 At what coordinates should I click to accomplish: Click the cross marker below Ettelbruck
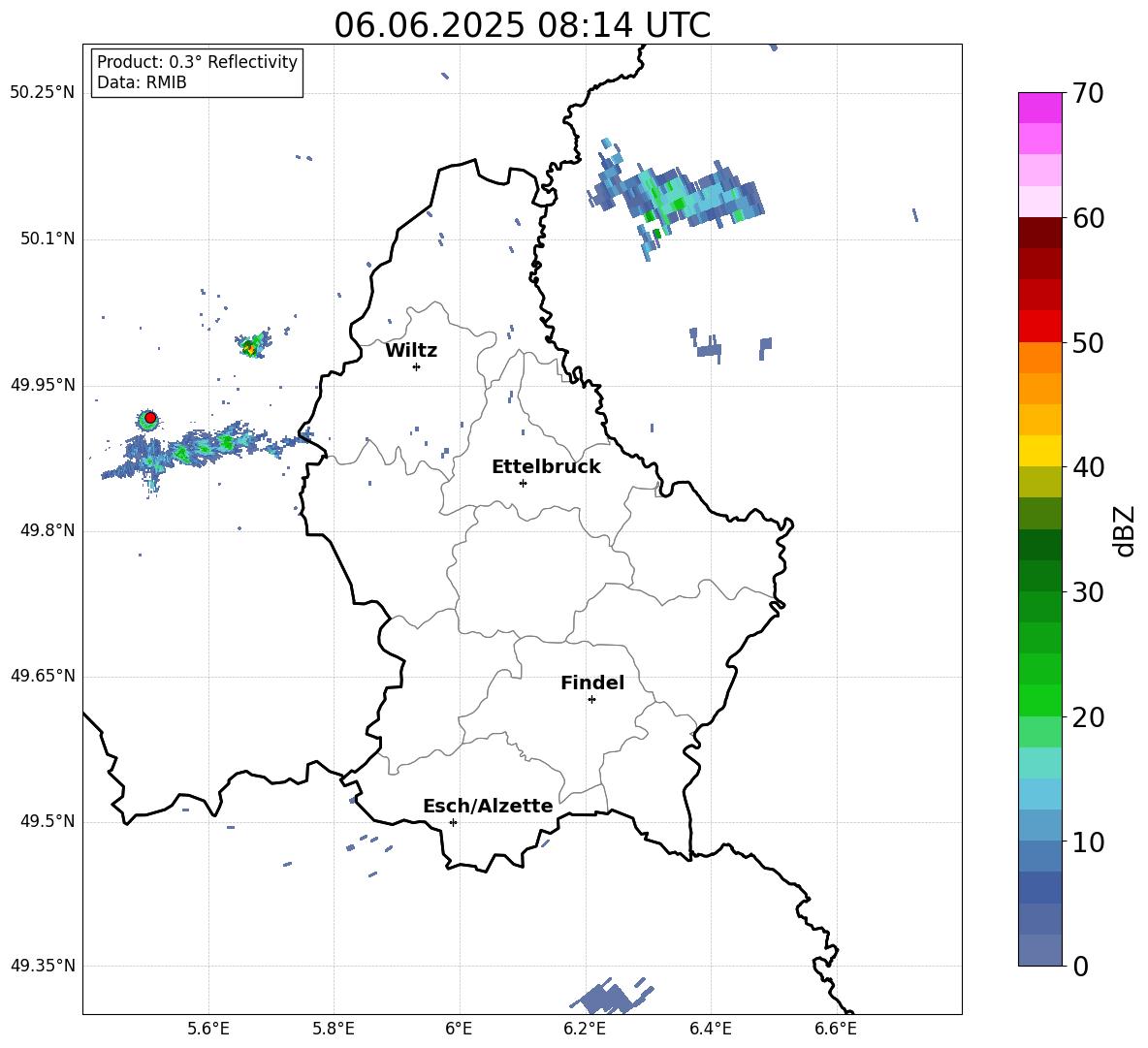[x=523, y=483]
